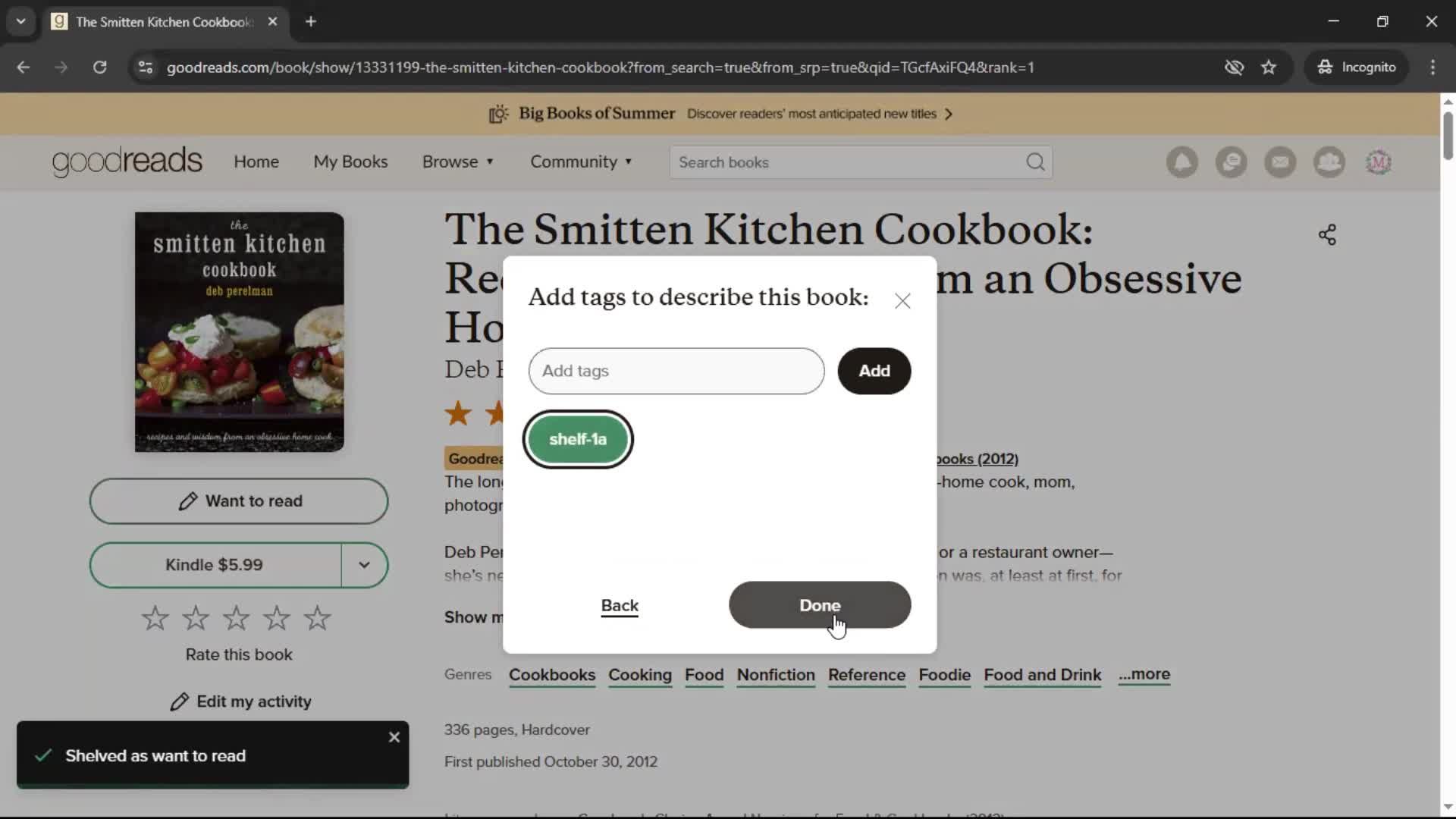
Task: Expand genres with ...more link
Action: point(1144,674)
